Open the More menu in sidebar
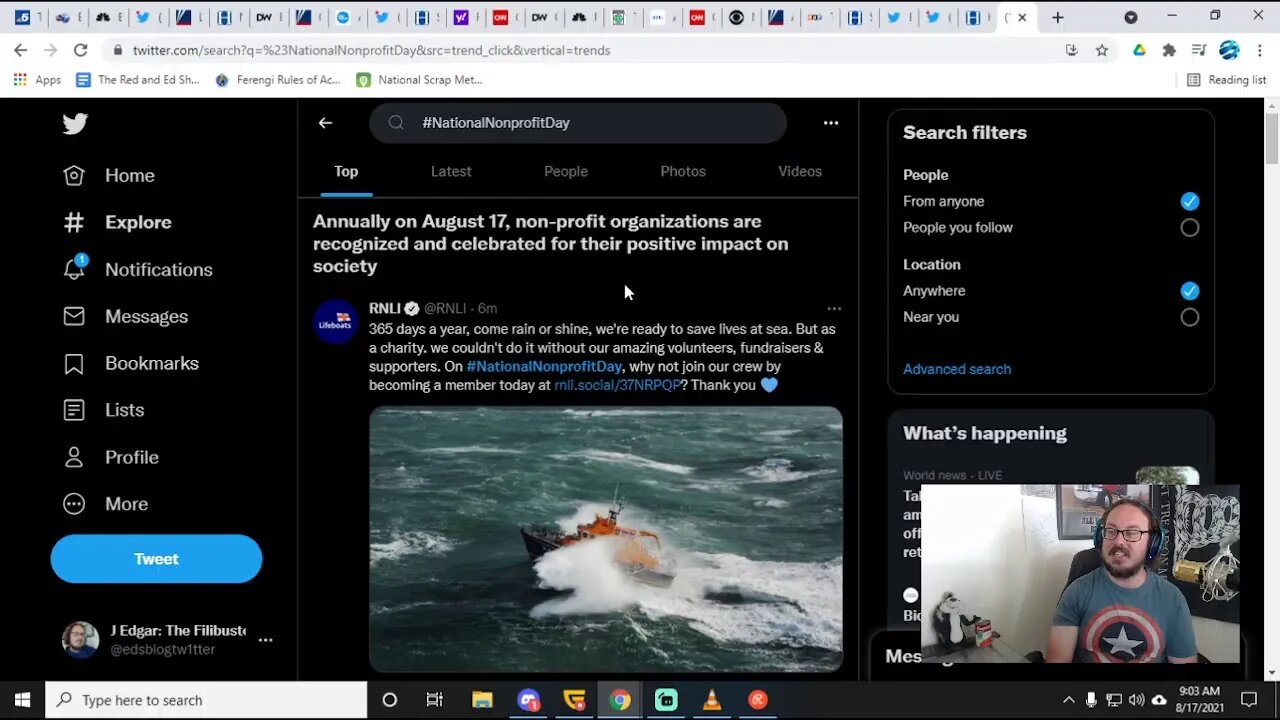The height and width of the screenshot is (720, 1280). pos(105,504)
